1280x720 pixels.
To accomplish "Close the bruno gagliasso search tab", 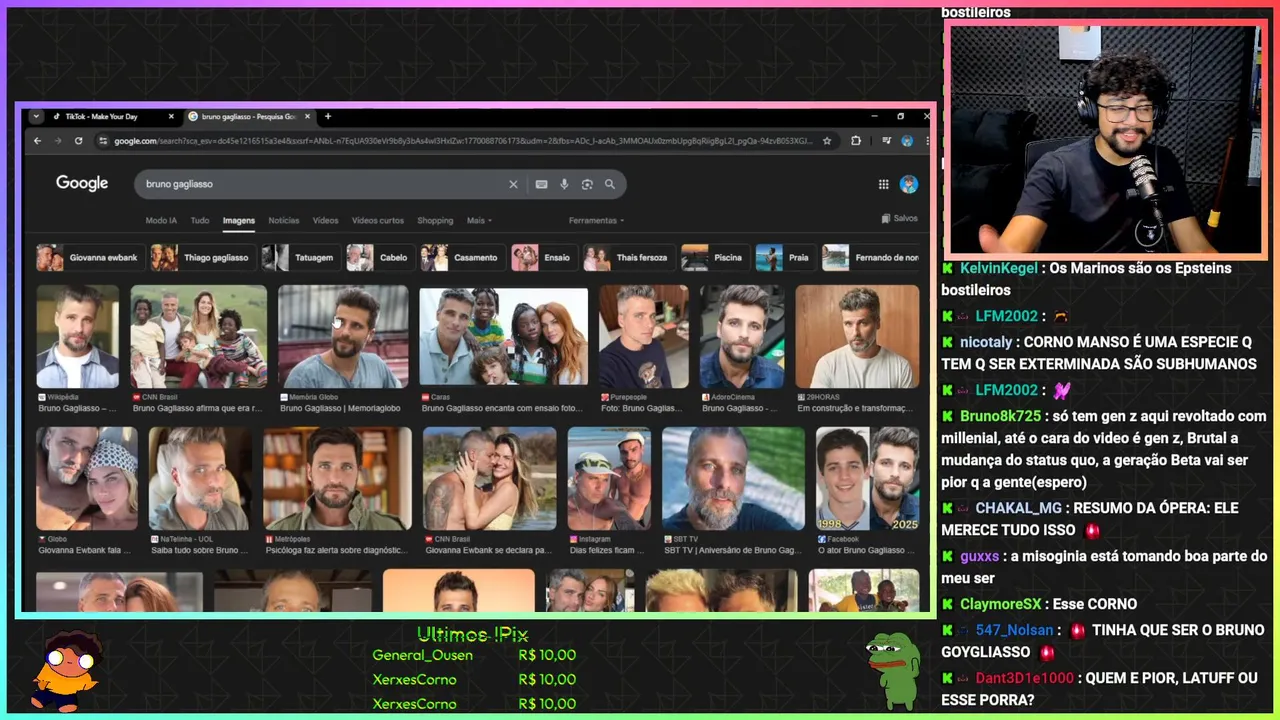I will pos(307,116).
